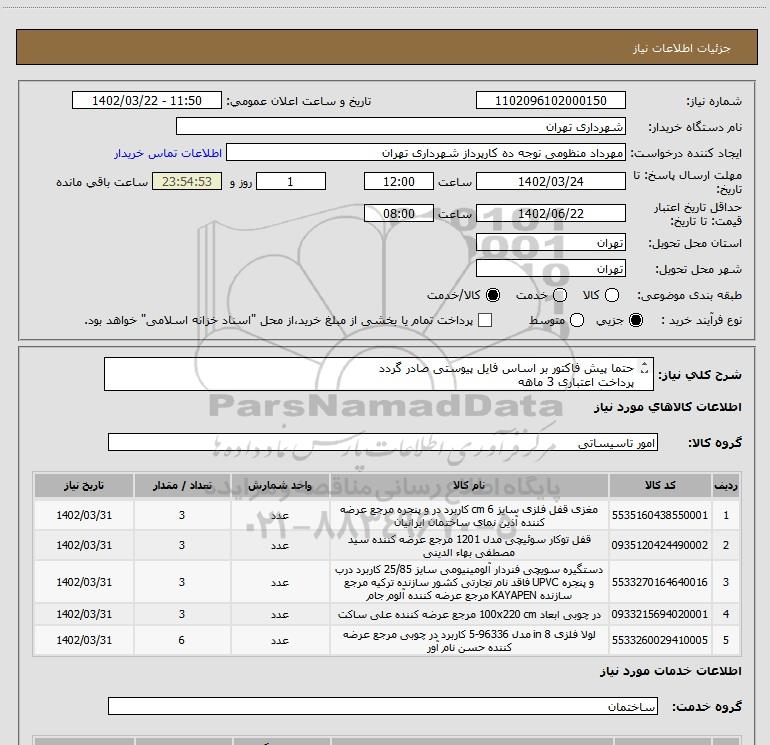770x745 pixels.
Task: Click the item name لولا فلزی 8 in
Action: (469, 640)
